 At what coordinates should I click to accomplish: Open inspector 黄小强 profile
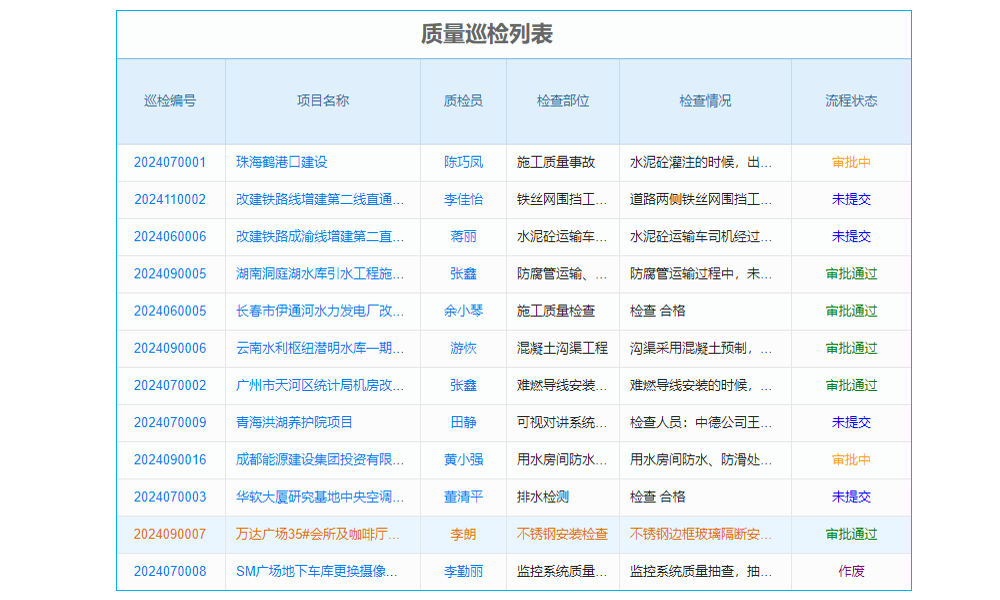pyautogui.click(x=463, y=460)
